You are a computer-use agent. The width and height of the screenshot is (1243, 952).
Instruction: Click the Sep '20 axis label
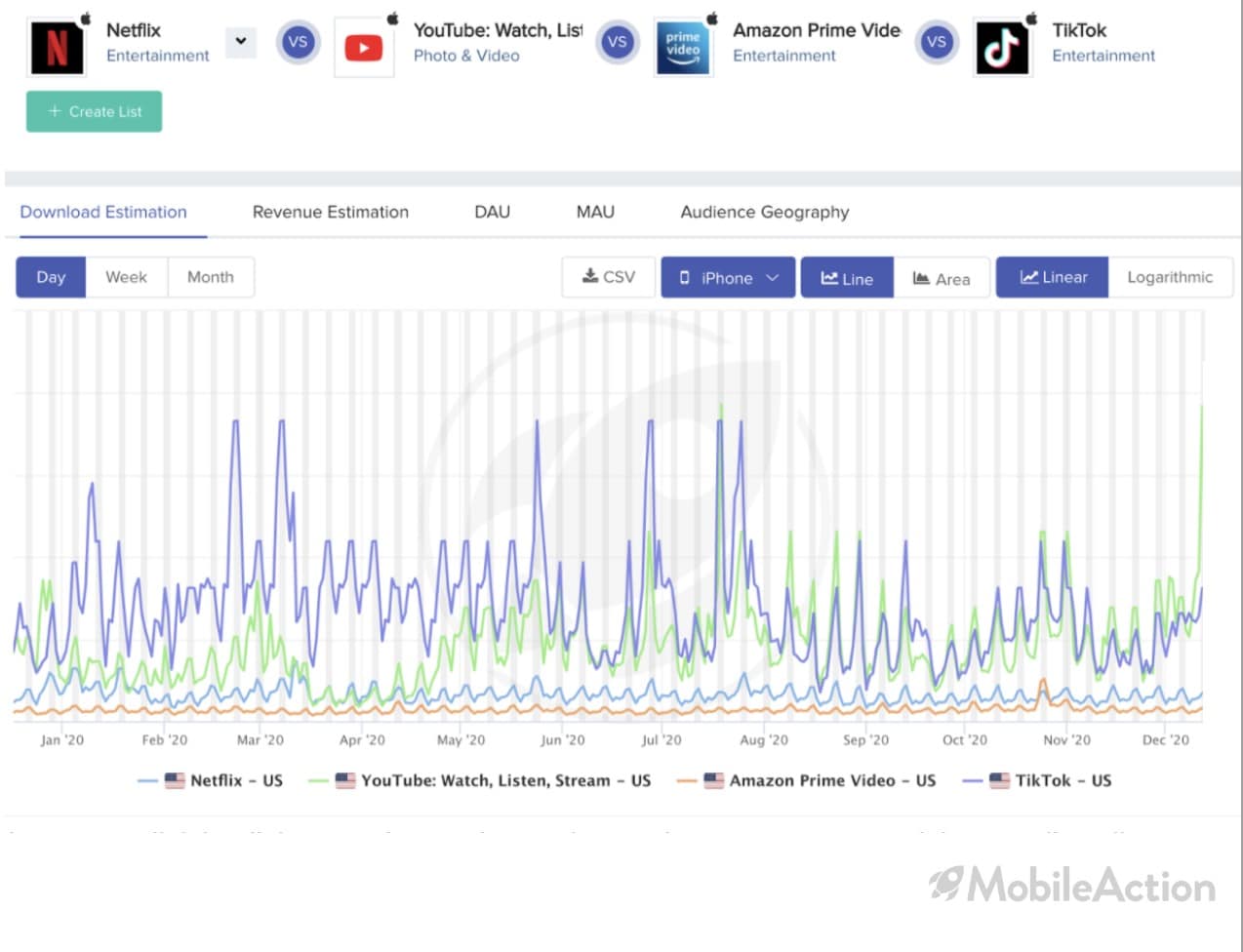point(866,740)
